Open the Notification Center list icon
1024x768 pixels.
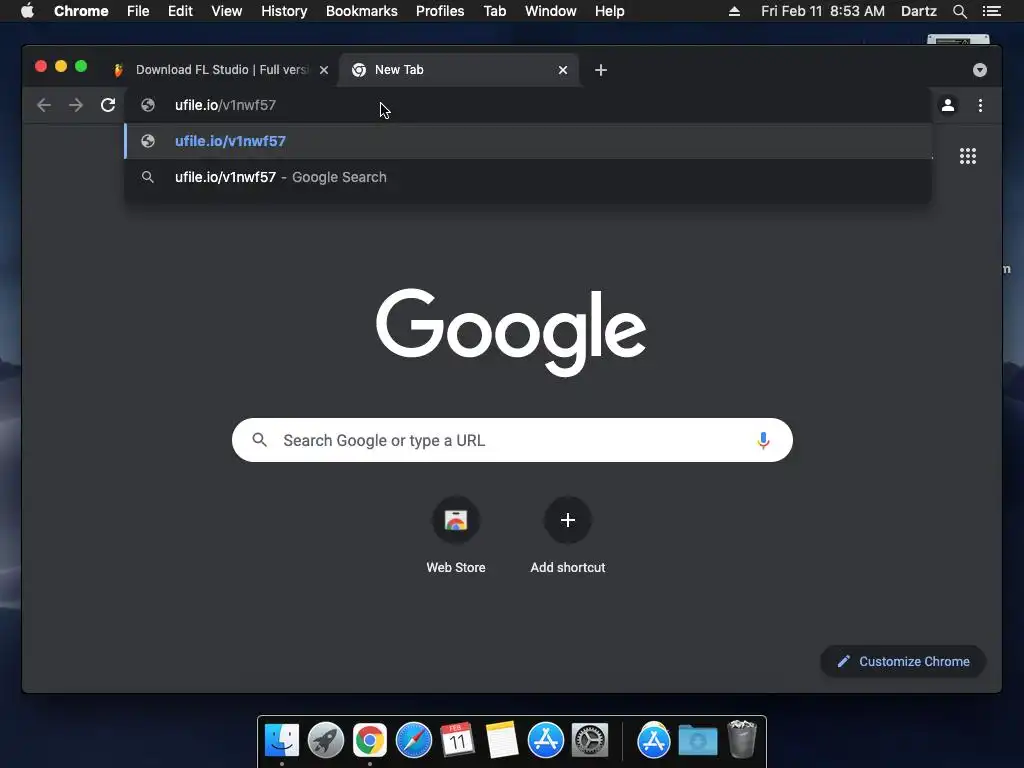point(991,11)
